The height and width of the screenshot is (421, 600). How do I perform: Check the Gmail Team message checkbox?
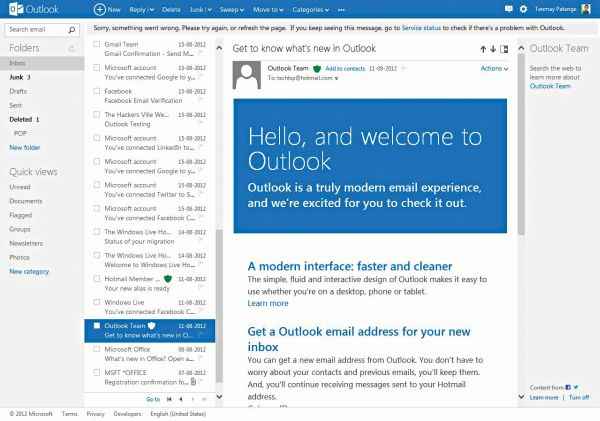click(x=96, y=44)
